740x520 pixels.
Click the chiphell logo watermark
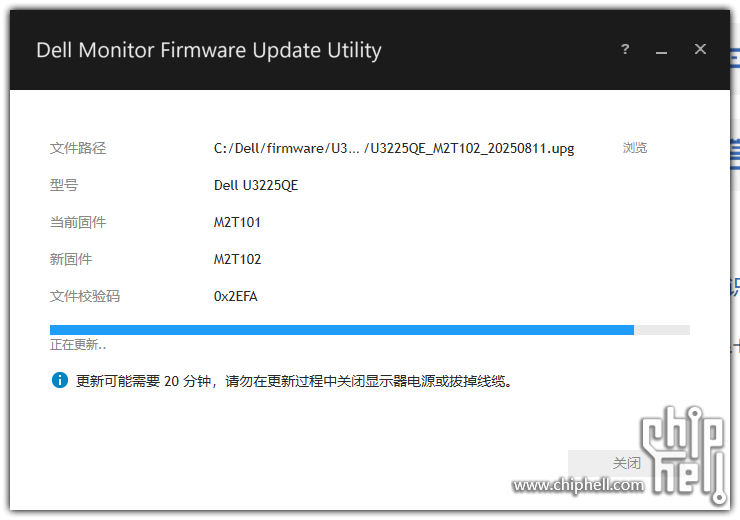point(683,454)
